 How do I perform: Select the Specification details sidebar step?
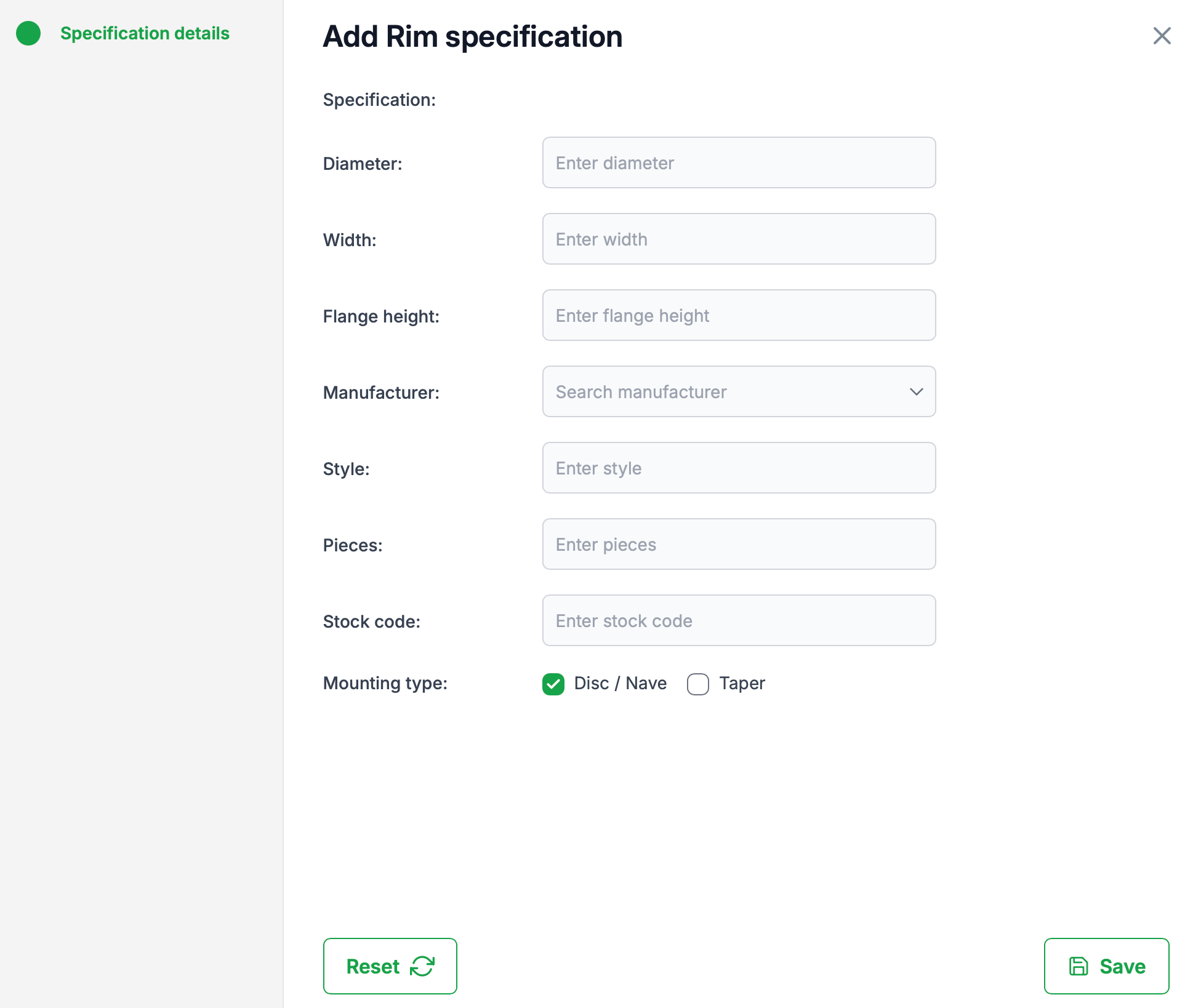pyautogui.click(x=145, y=33)
